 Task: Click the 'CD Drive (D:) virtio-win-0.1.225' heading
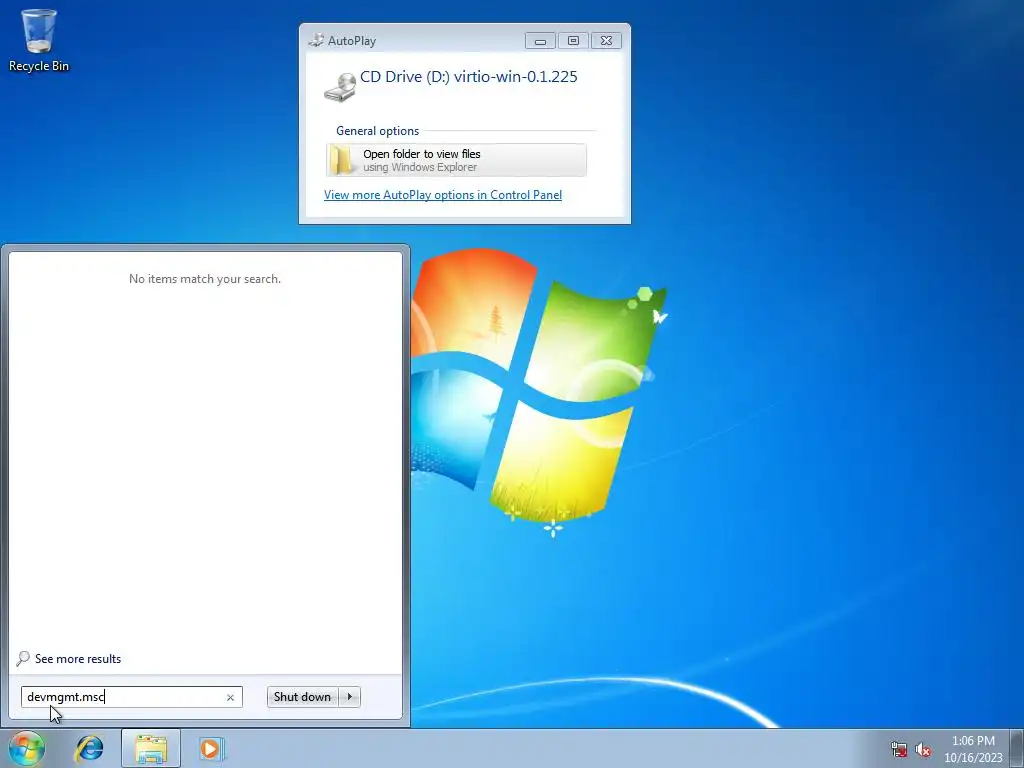pos(468,76)
